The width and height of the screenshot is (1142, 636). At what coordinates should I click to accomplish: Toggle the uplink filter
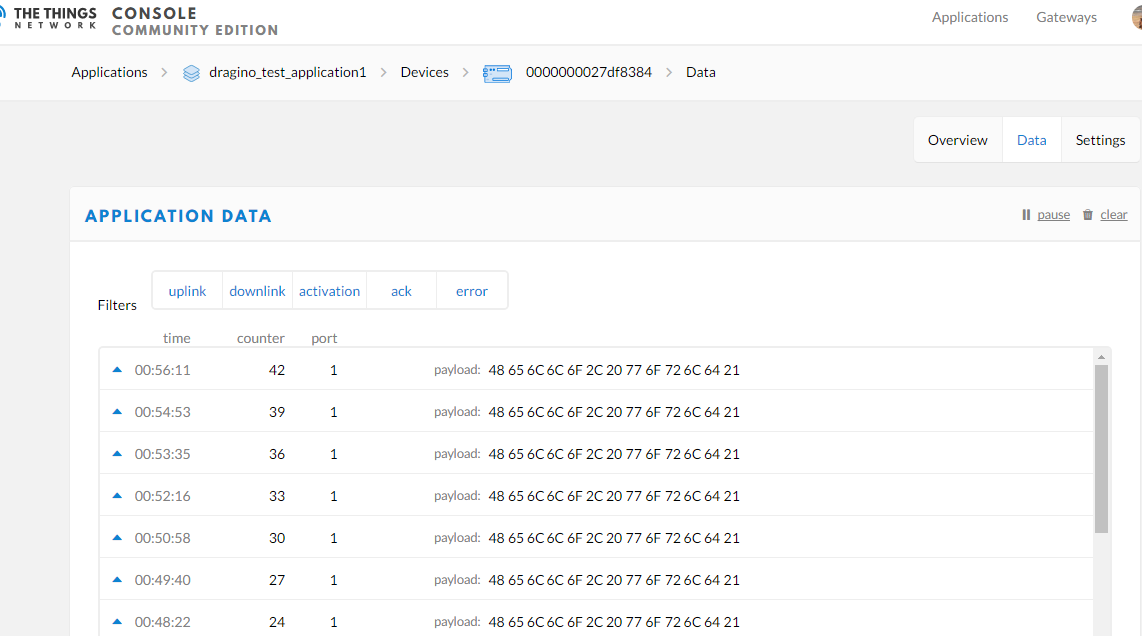coord(187,291)
